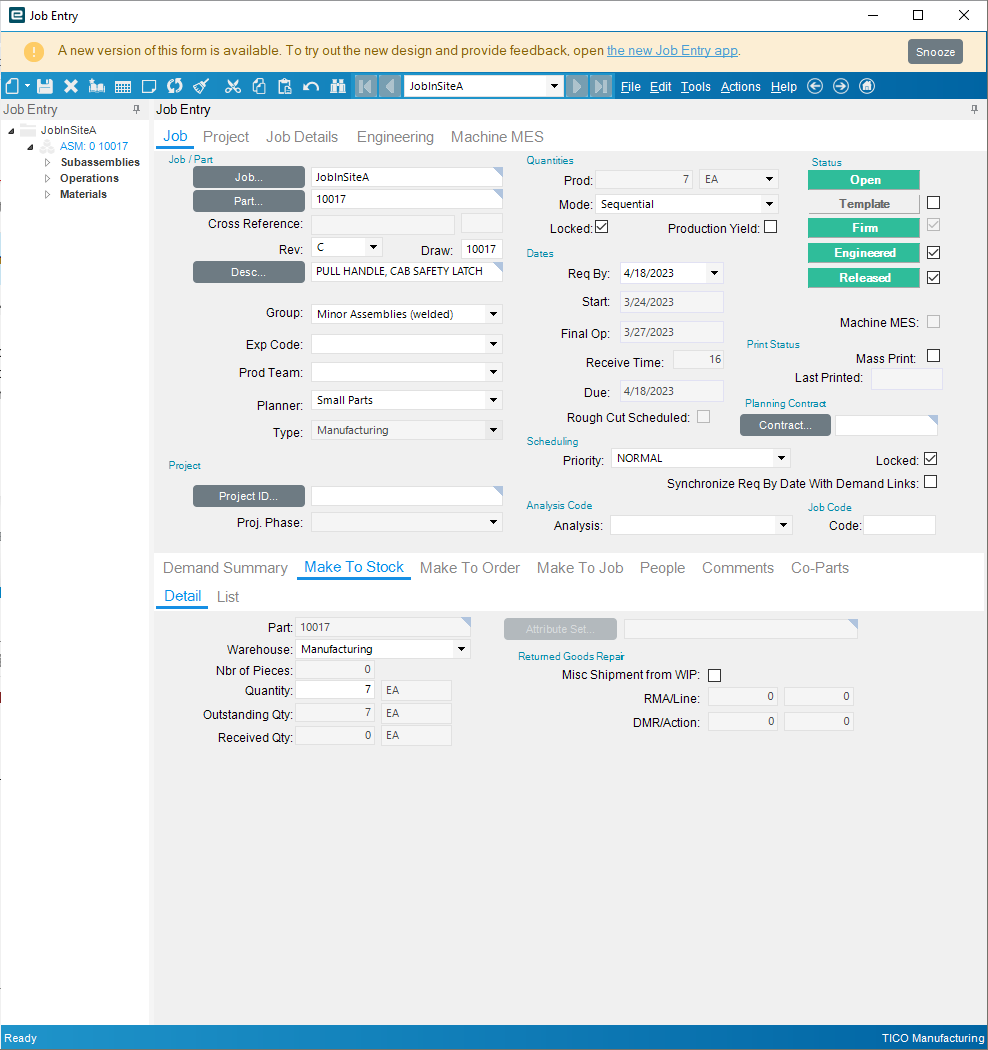Pin the left Job Entry tree panel
The image size is (988, 1050).
coord(137,109)
